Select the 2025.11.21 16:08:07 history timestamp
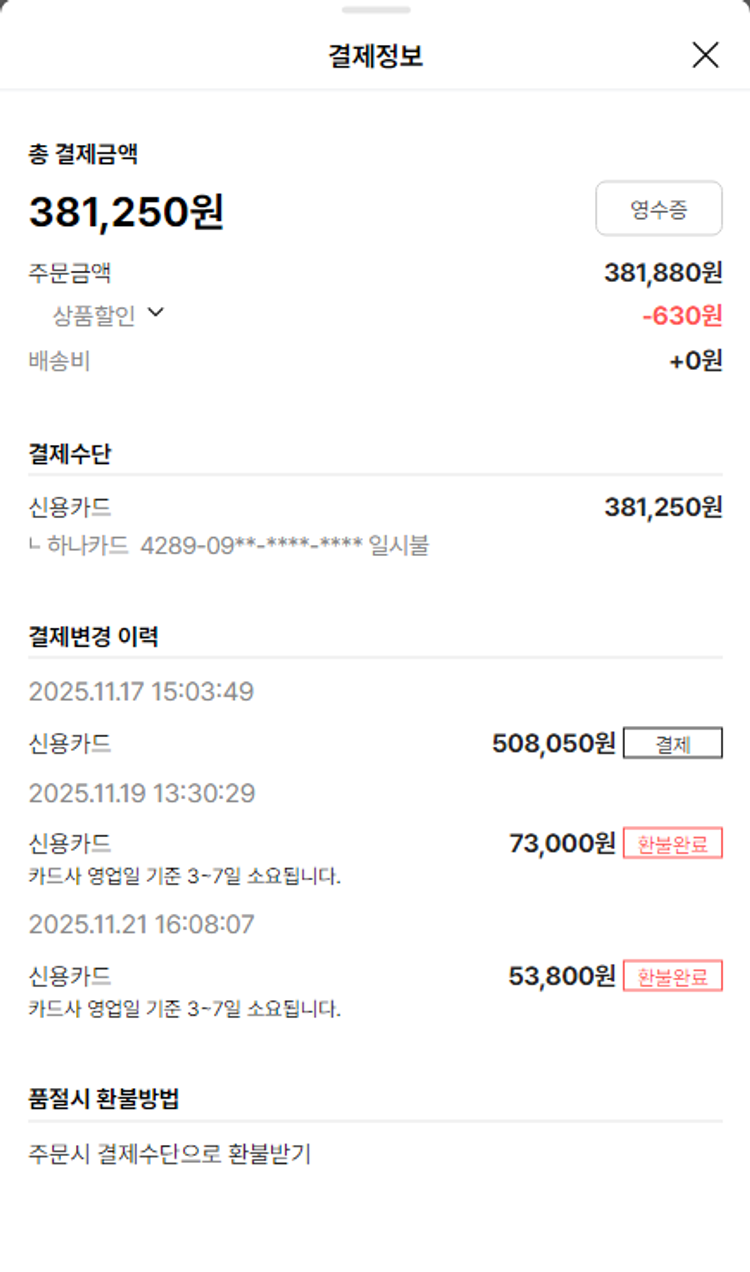 click(141, 925)
